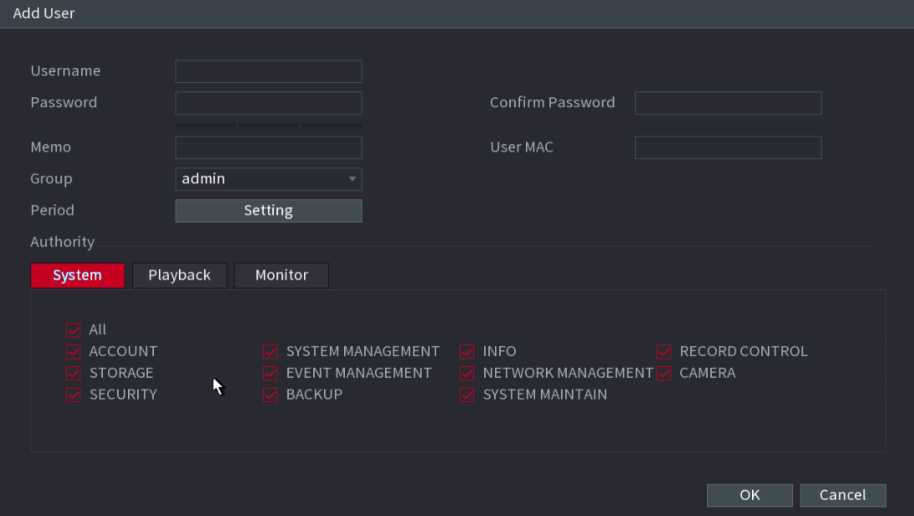Disable SYSTEM MAINTAIN permission
914x516 pixels.
click(467, 395)
